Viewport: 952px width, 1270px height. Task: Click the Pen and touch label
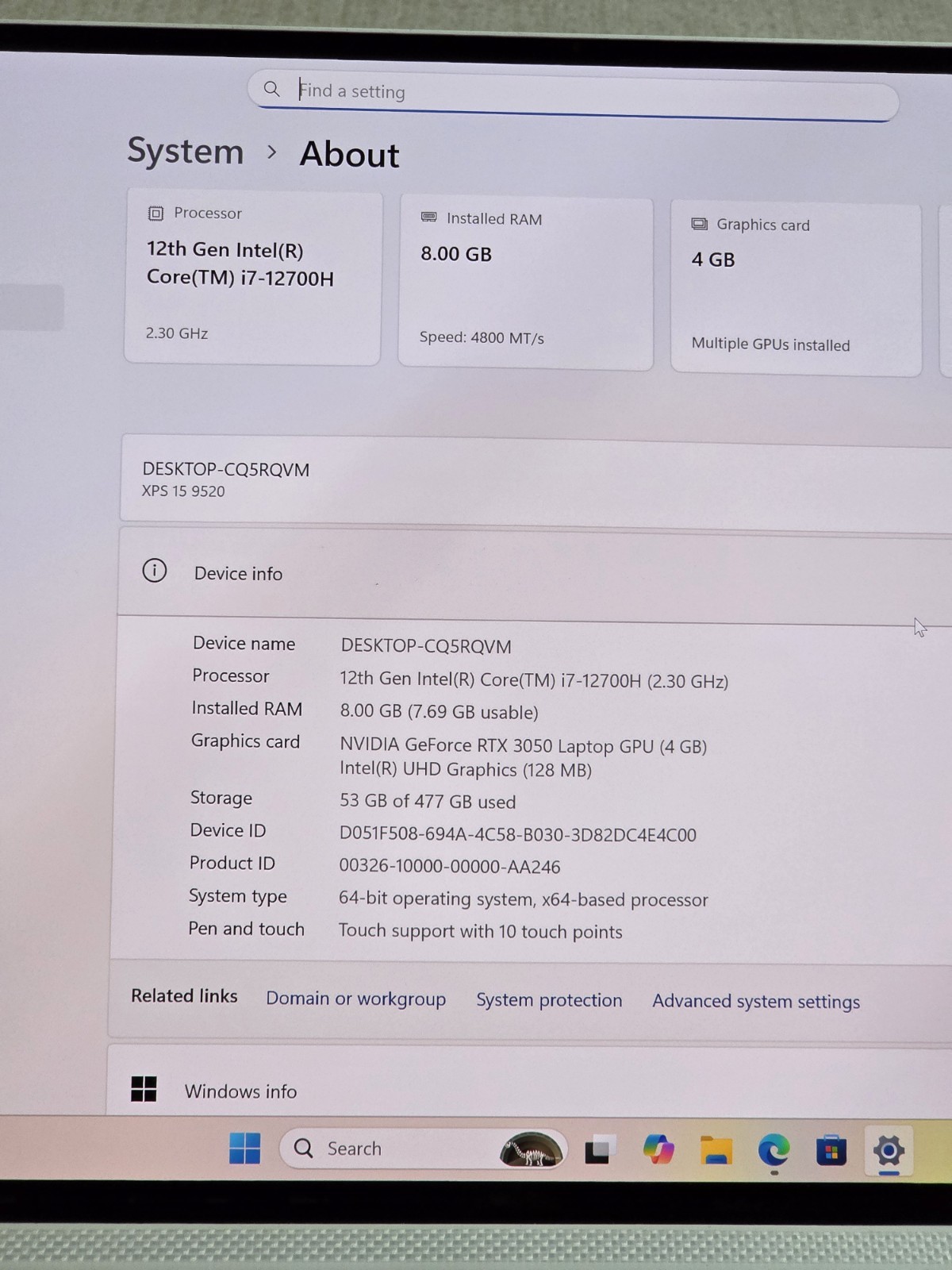(246, 929)
